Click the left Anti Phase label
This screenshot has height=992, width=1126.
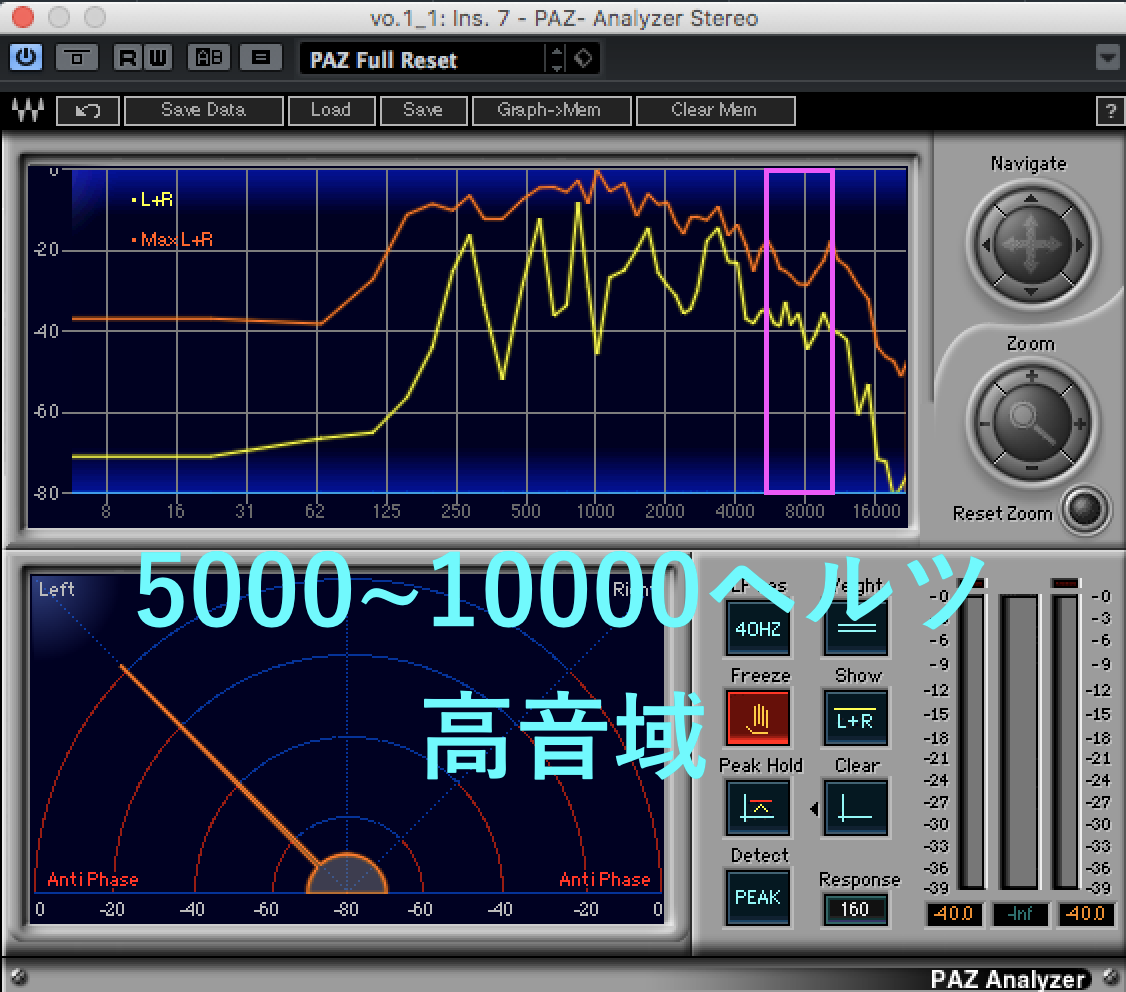pyautogui.click(x=93, y=879)
